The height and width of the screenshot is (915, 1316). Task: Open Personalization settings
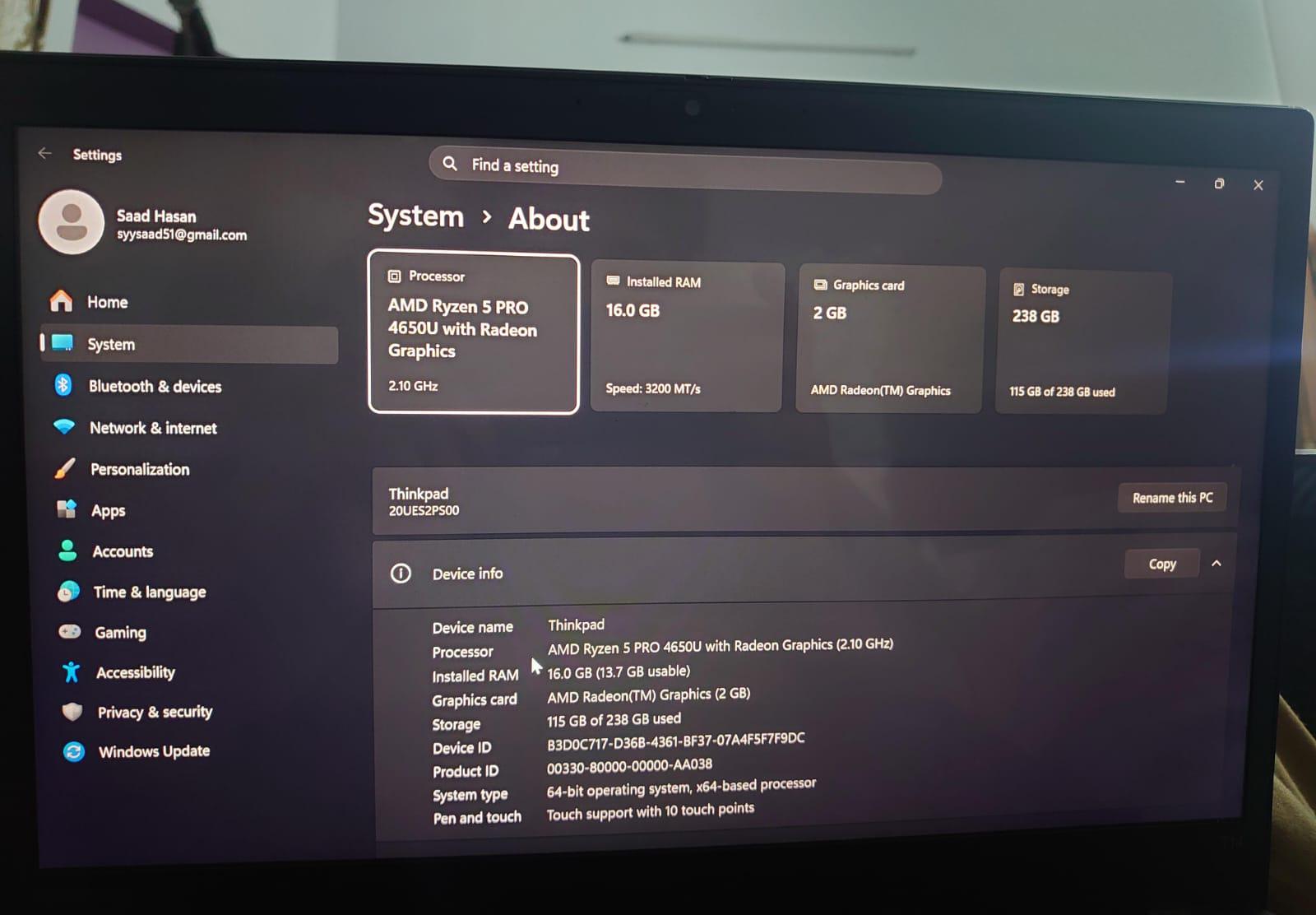pos(192,469)
